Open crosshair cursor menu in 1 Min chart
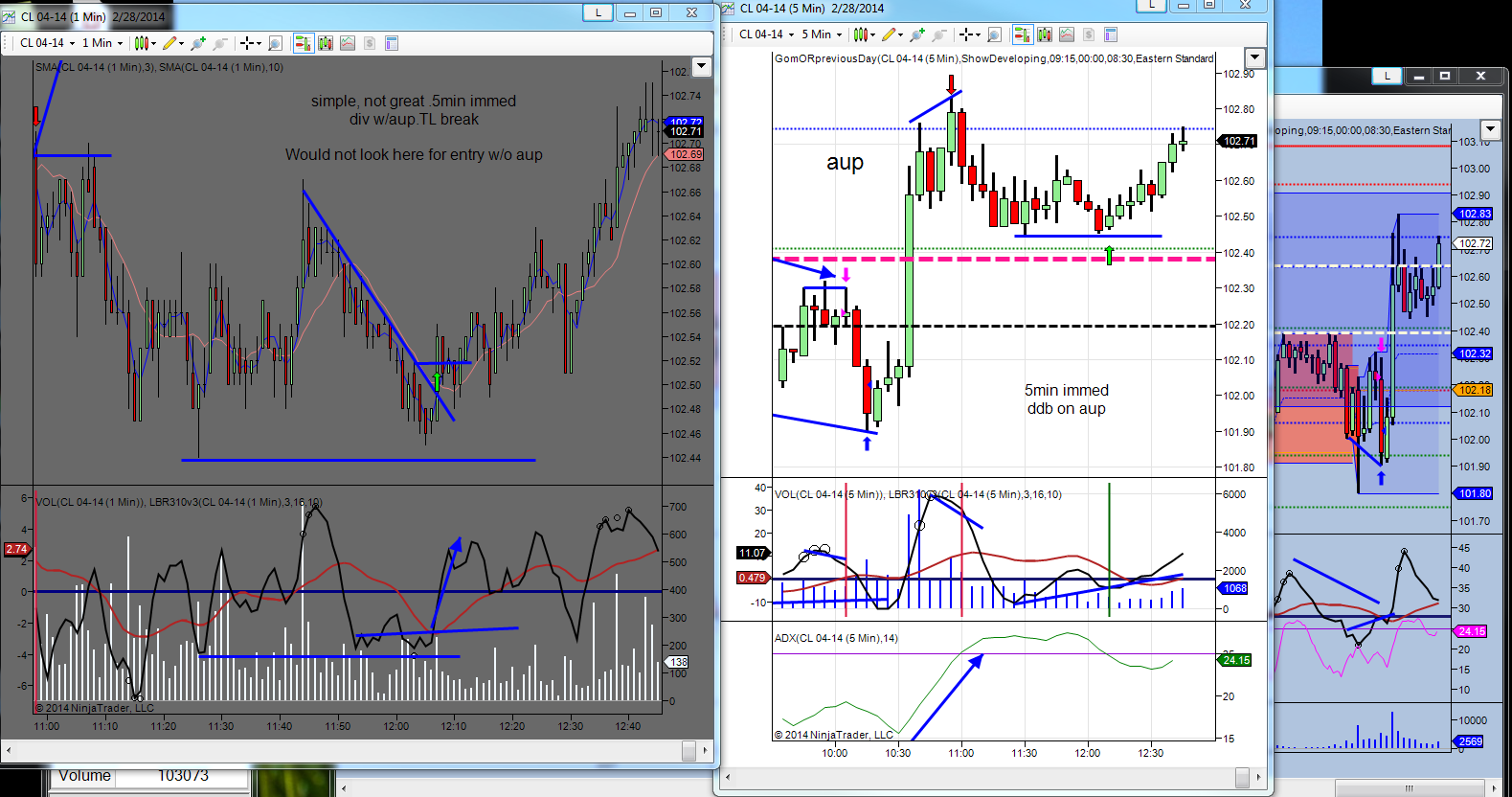Screen dimensions: 1512x797 pos(249,43)
